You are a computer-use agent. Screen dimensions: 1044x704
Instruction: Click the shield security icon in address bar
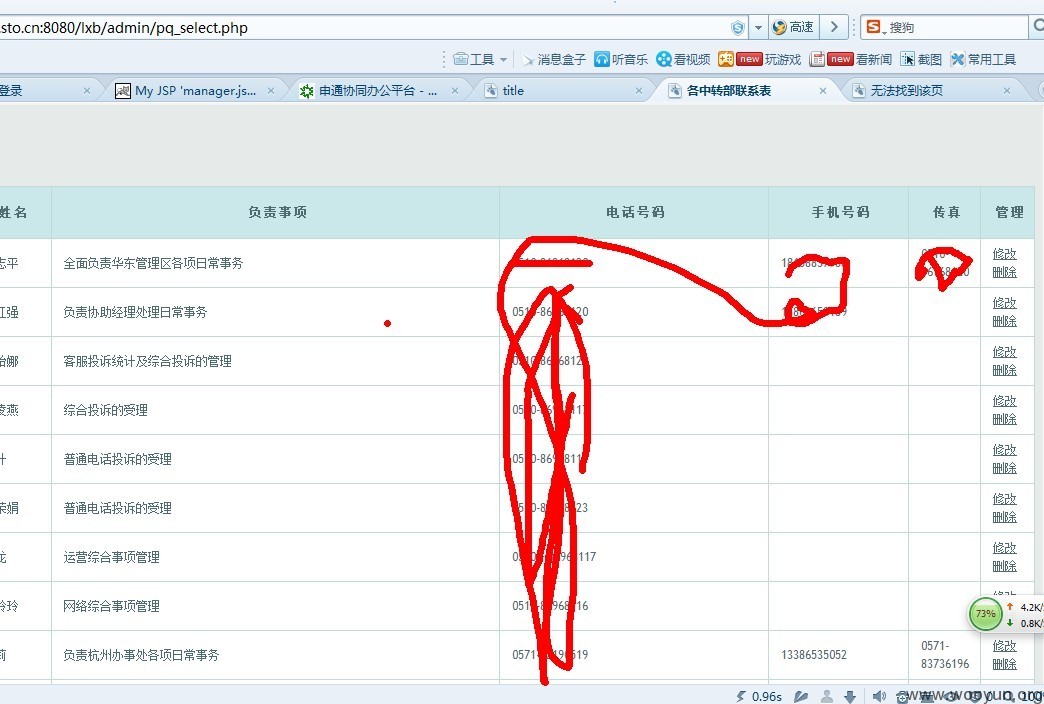point(738,28)
